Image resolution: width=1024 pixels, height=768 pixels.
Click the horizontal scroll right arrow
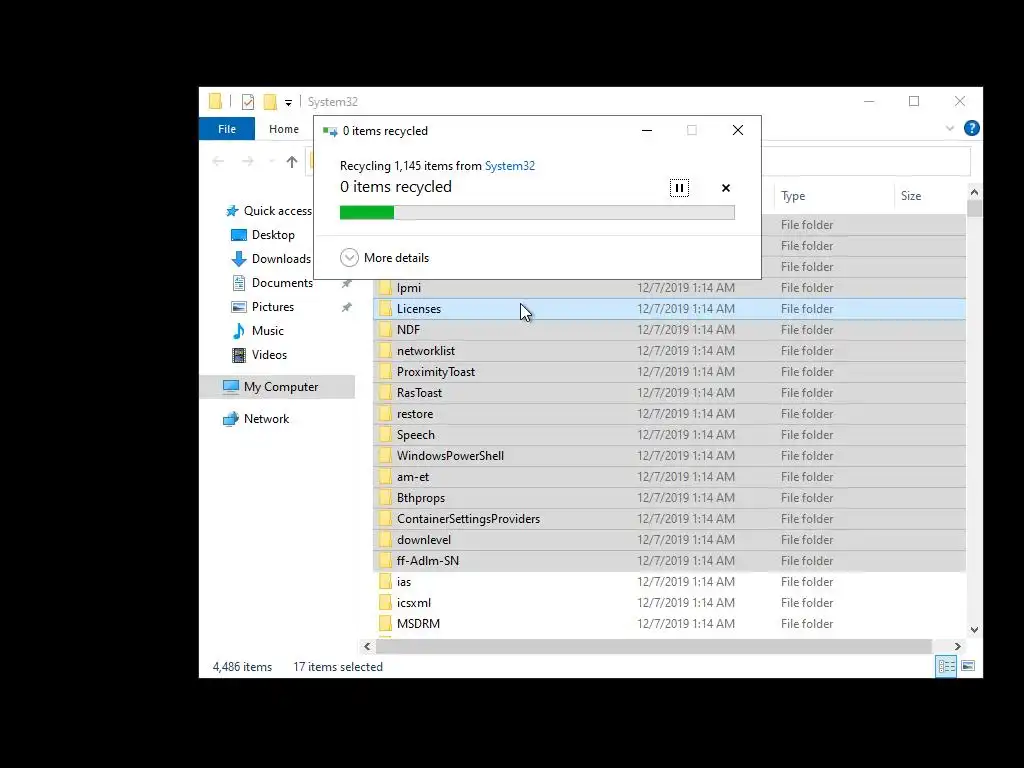click(958, 647)
